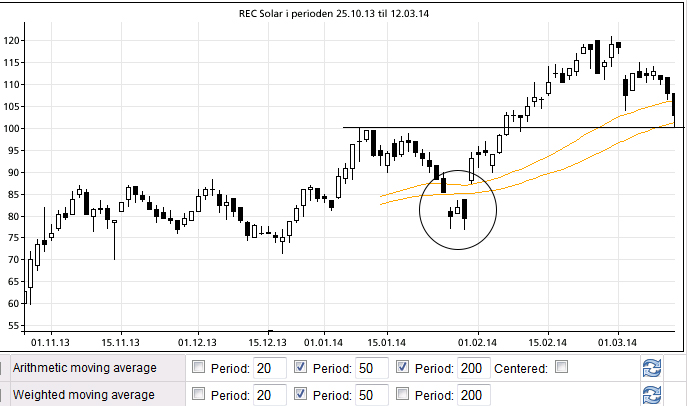Click Arithmetic period field containing 50
The width and height of the screenshot is (687, 406).
coord(373,368)
